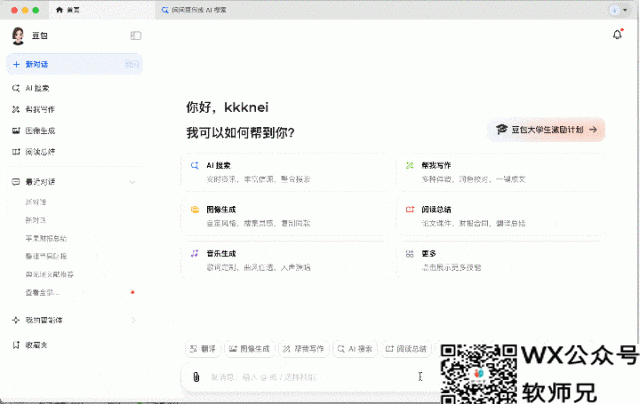The image size is (640, 404).
Task: Click the 翻译 chip above the message box
Action: coord(203,349)
